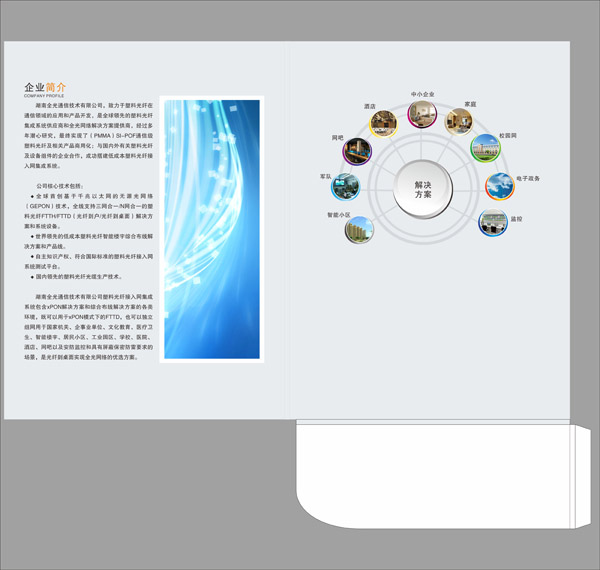600x570 pixels.
Task: Click the 校园网 label
Action: [508, 135]
